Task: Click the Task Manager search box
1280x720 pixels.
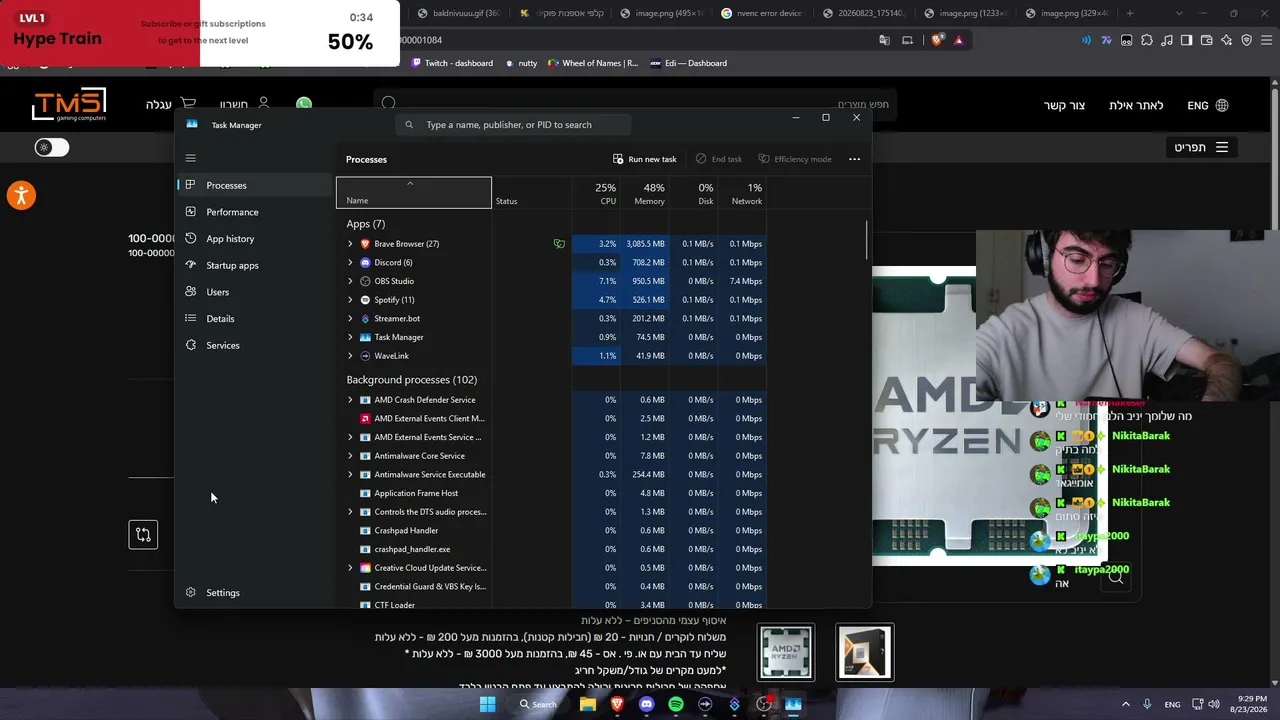Action: [x=513, y=125]
